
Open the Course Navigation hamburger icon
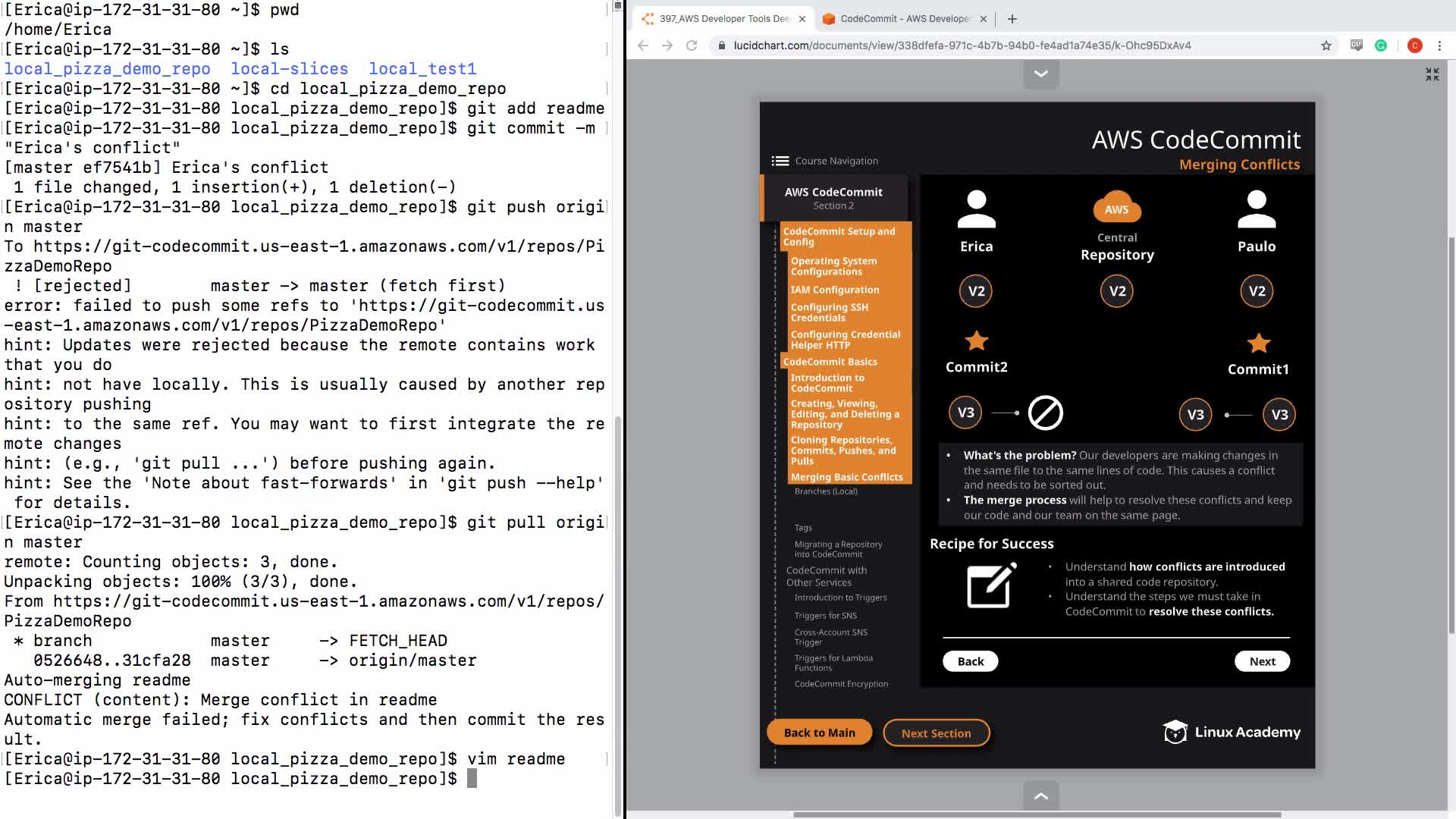[780, 161]
